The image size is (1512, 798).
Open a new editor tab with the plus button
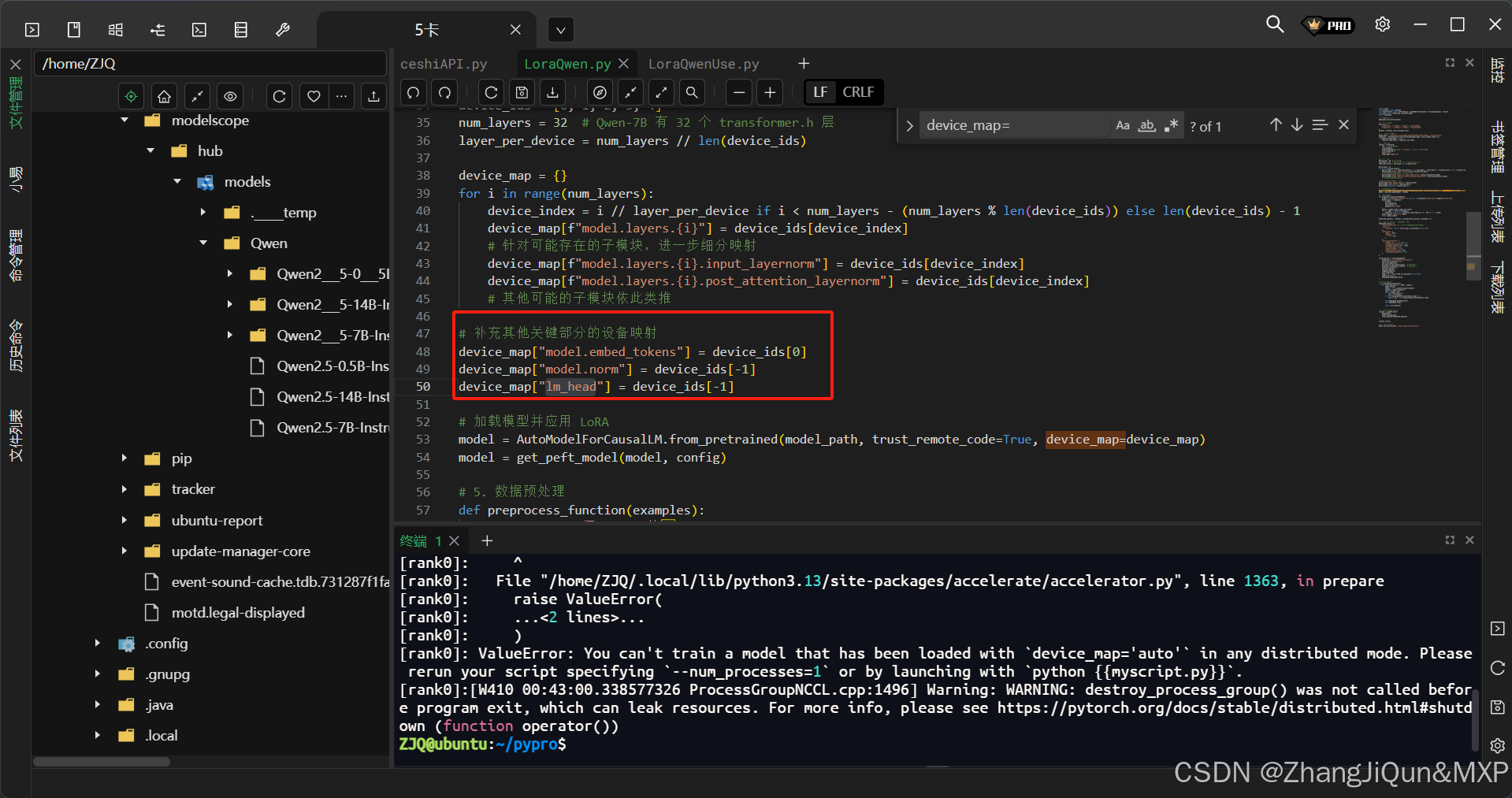(804, 63)
